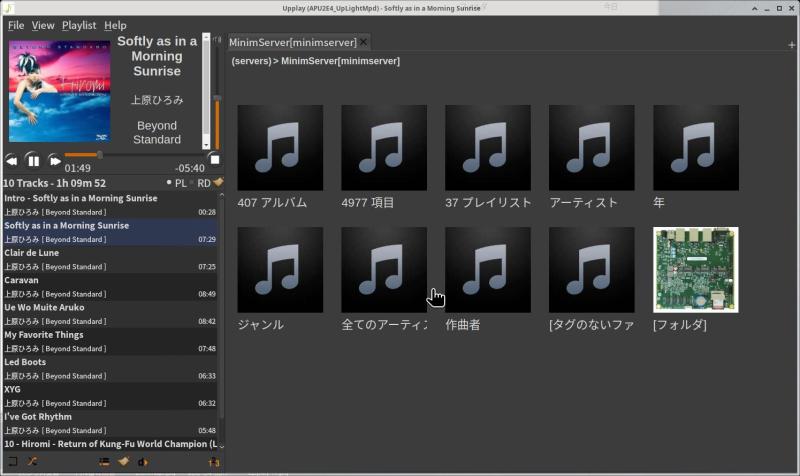Toggle repeat mode in bottom toolbar
800x476 pixels.
tap(12, 461)
